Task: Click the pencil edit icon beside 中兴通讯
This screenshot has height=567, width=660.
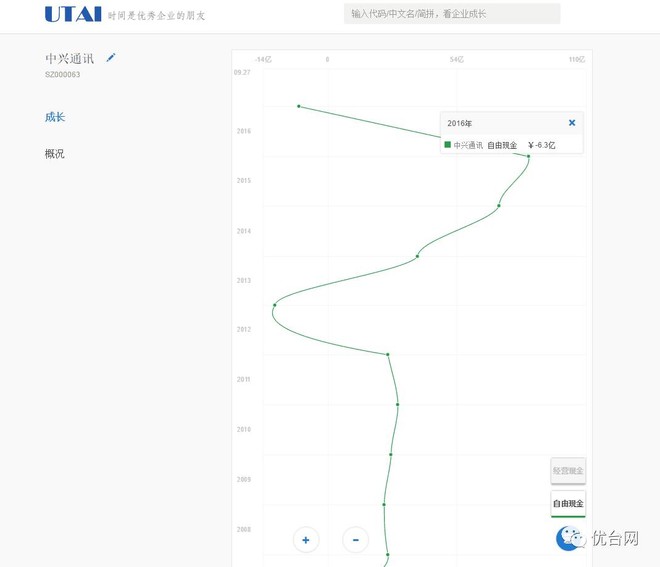Action: (x=111, y=58)
